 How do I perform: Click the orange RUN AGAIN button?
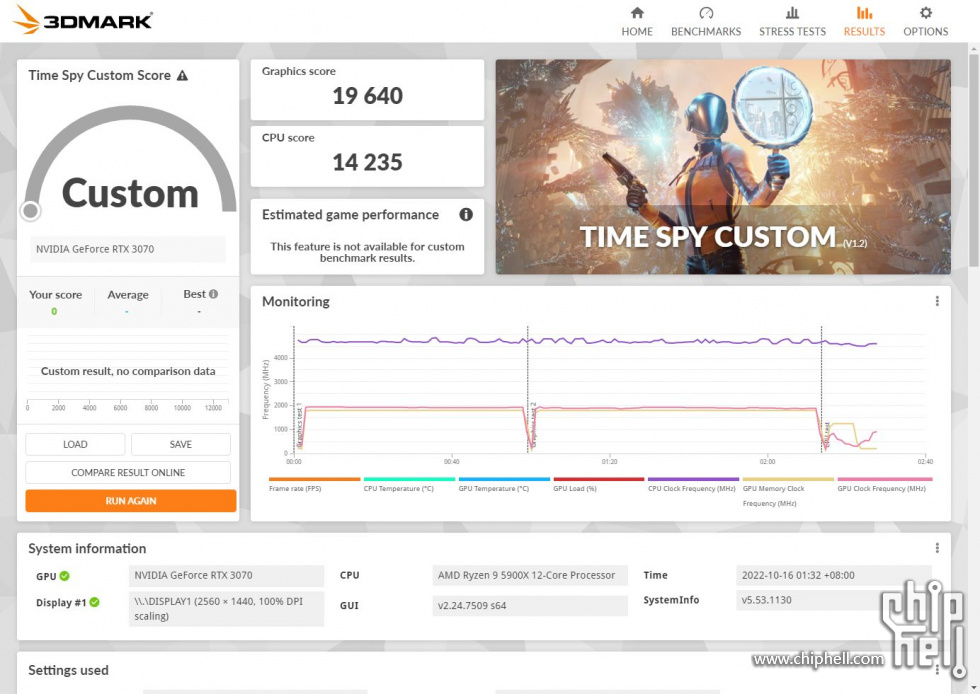130,500
